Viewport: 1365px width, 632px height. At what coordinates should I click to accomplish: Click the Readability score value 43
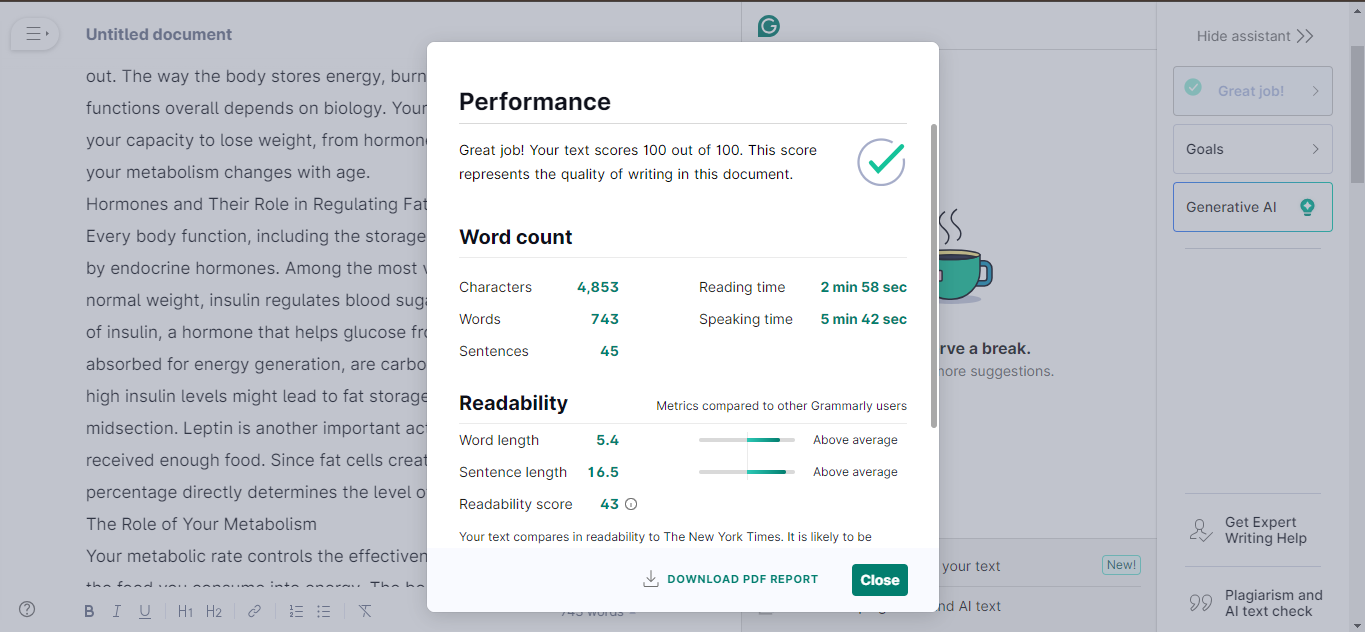pos(609,504)
